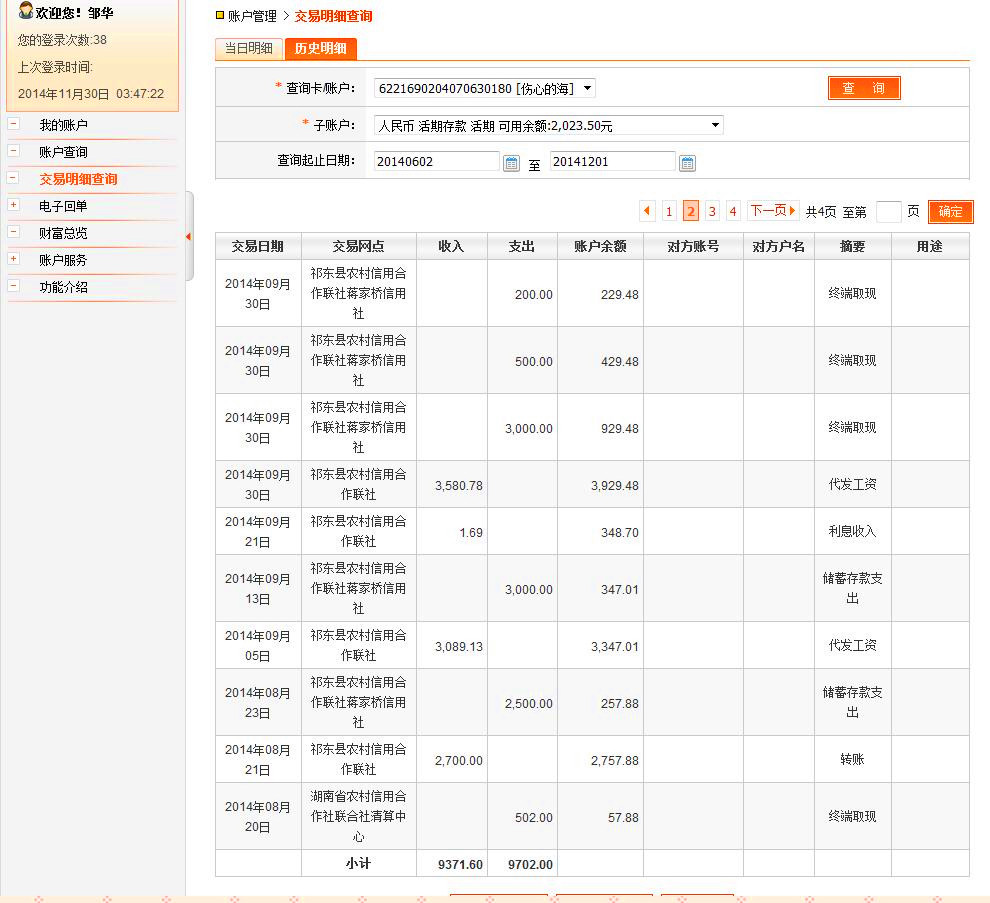Focus the start date field 20140602
Screen dimensions: 990x903
[436, 161]
